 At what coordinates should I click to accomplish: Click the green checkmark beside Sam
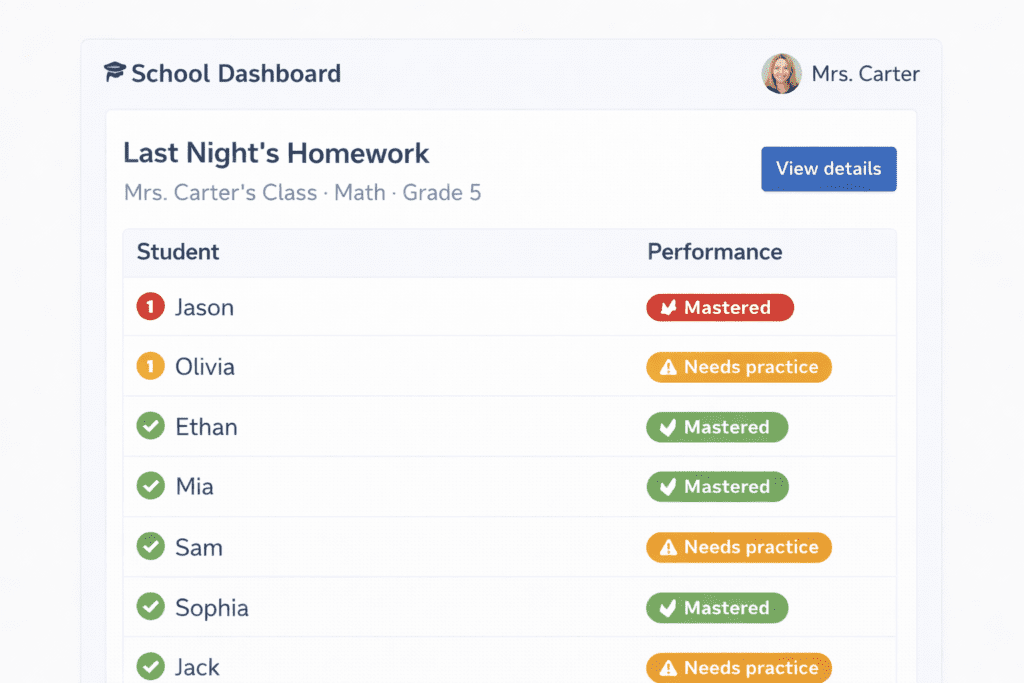click(150, 547)
